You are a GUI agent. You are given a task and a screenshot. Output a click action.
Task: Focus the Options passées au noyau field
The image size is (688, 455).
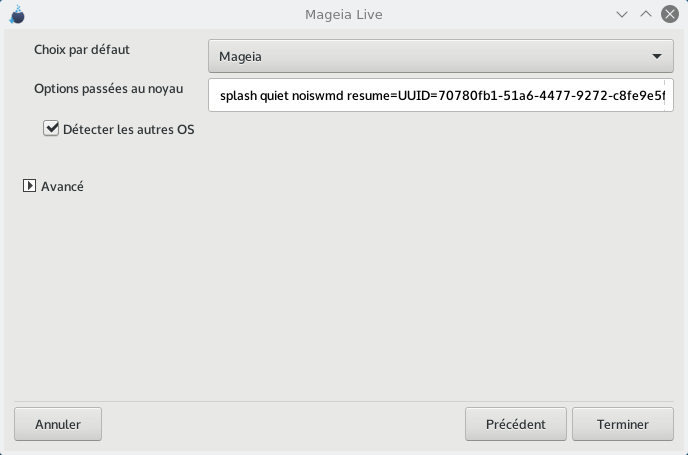441,95
